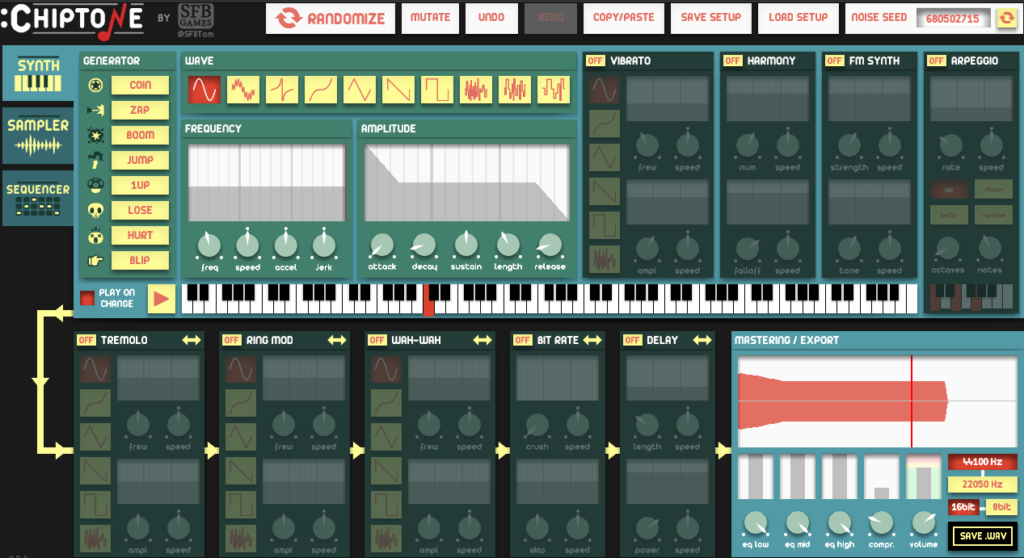Choose 8bit export depth
Viewport: 1024px width, 558px height.
[x=1002, y=507]
